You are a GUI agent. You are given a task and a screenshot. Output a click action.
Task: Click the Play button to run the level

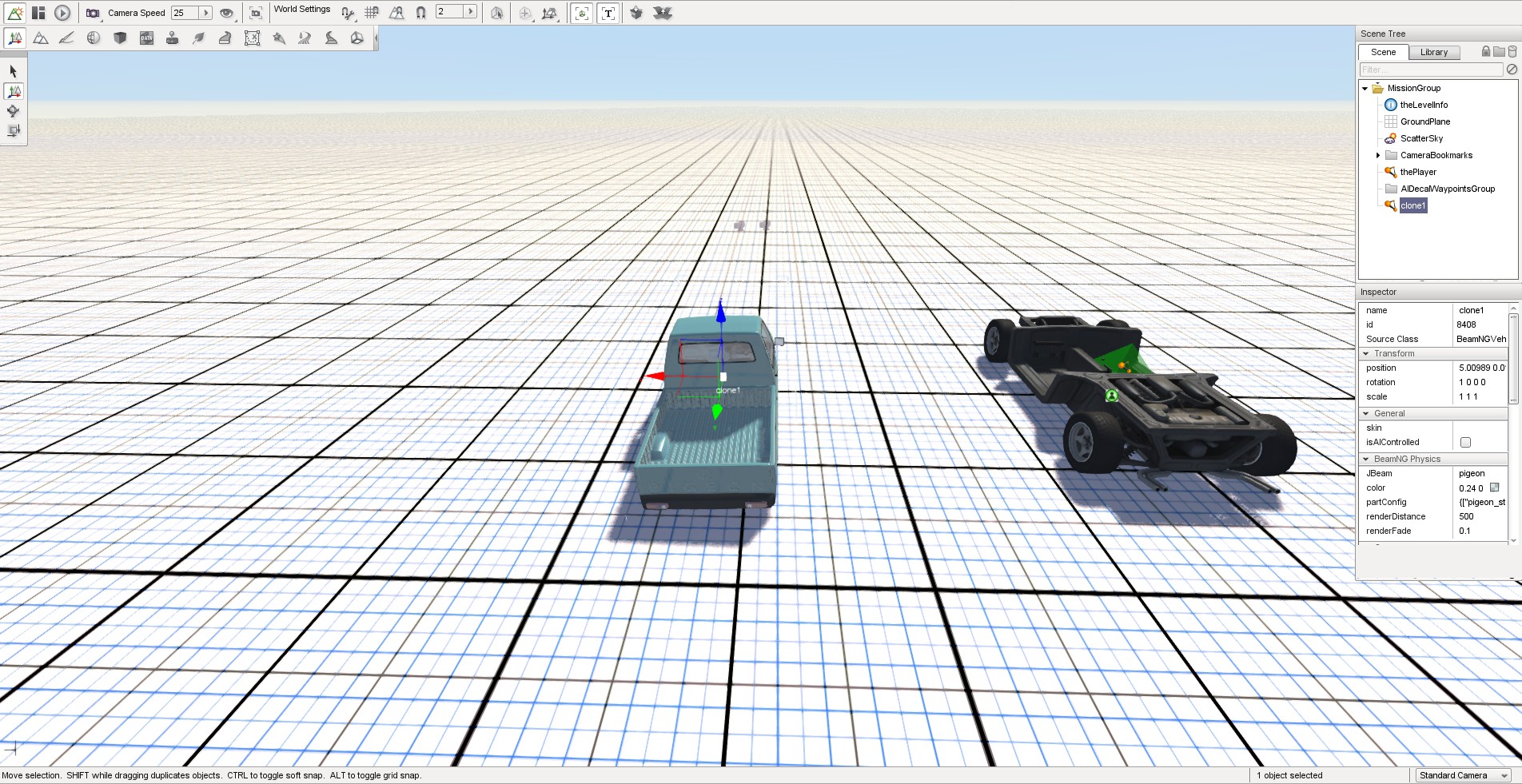click(x=62, y=13)
